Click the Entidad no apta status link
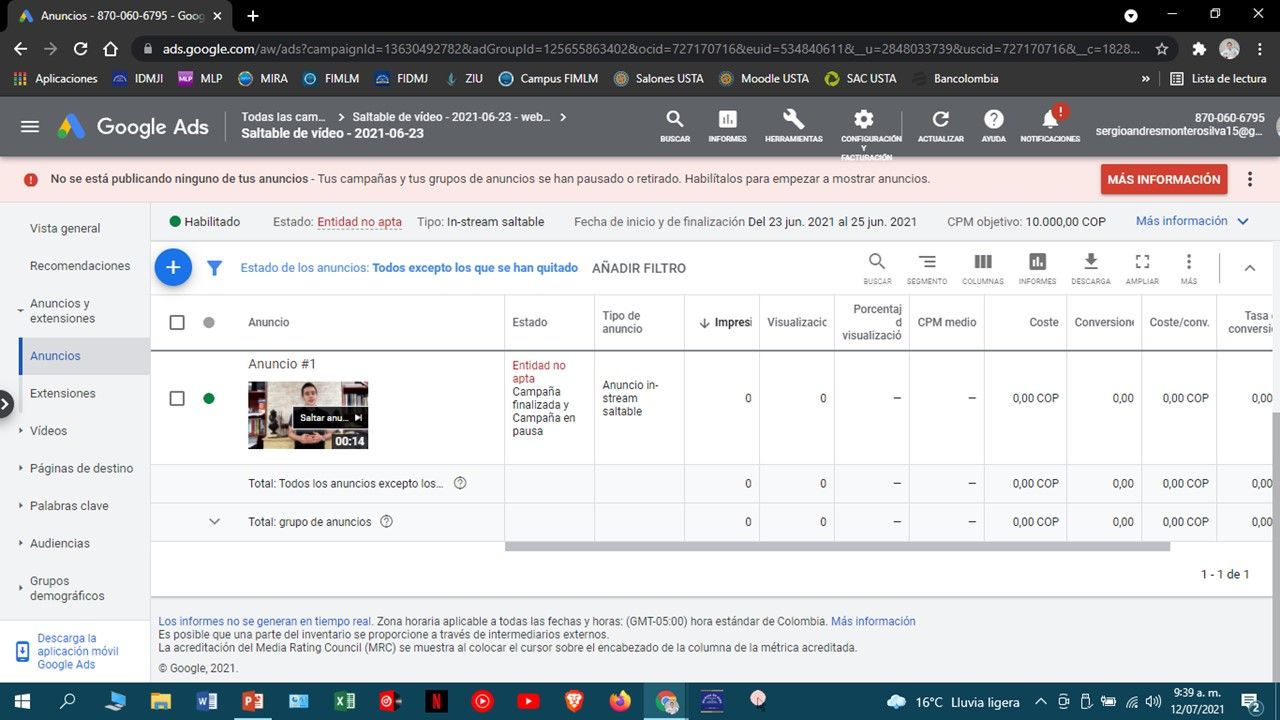Viewport: 1280px width, 720px height. click(359, 222)
